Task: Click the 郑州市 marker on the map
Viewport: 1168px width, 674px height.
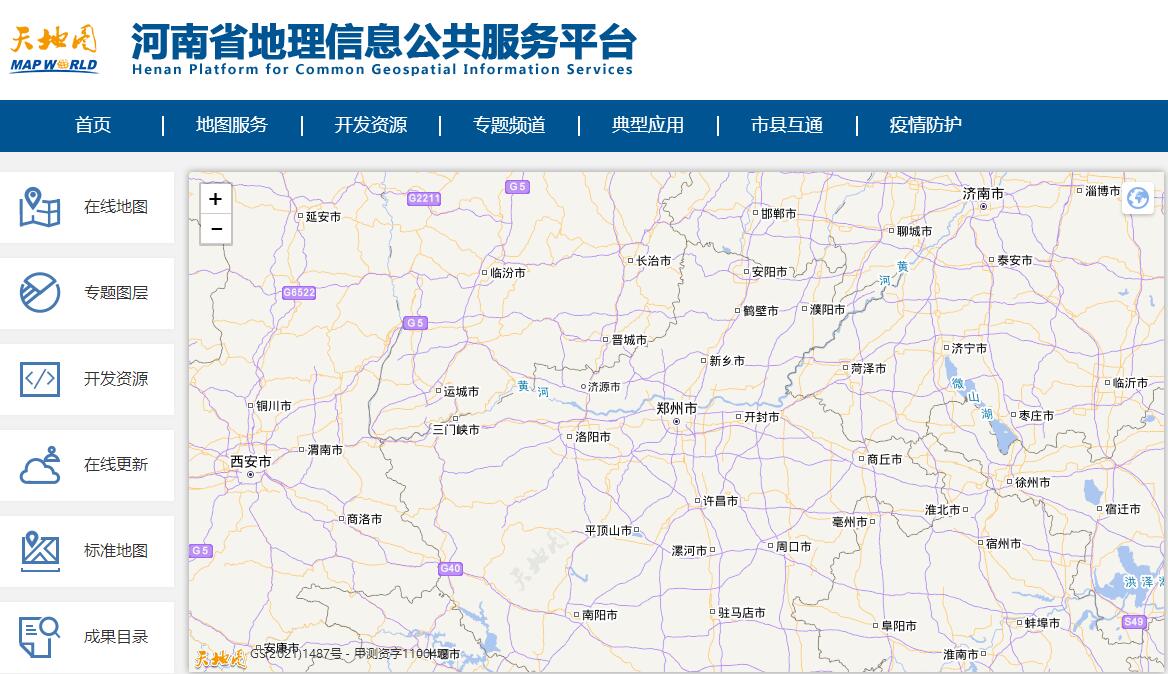Action: (678, 420)
